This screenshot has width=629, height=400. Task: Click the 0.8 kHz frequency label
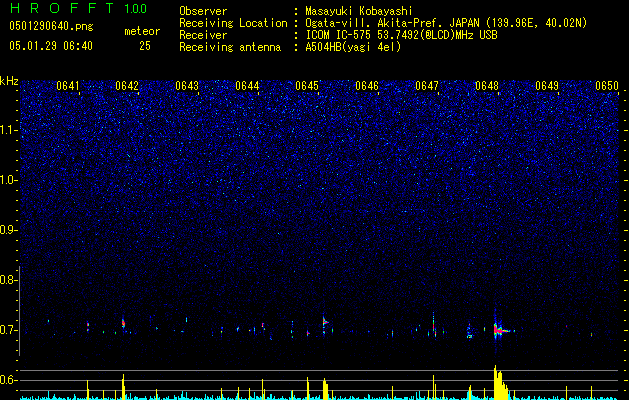8,280
